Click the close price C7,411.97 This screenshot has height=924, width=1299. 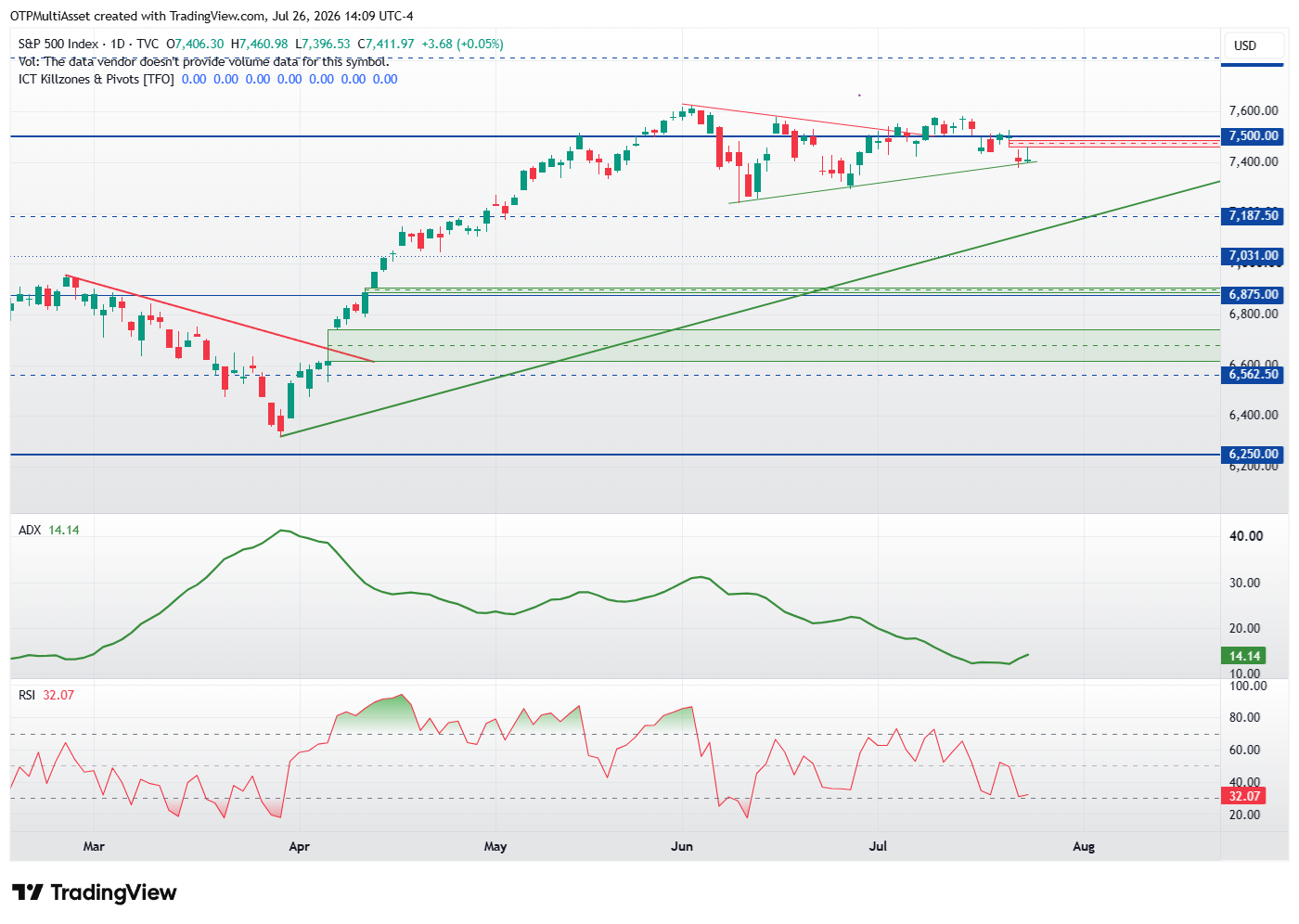pos(386,44)
